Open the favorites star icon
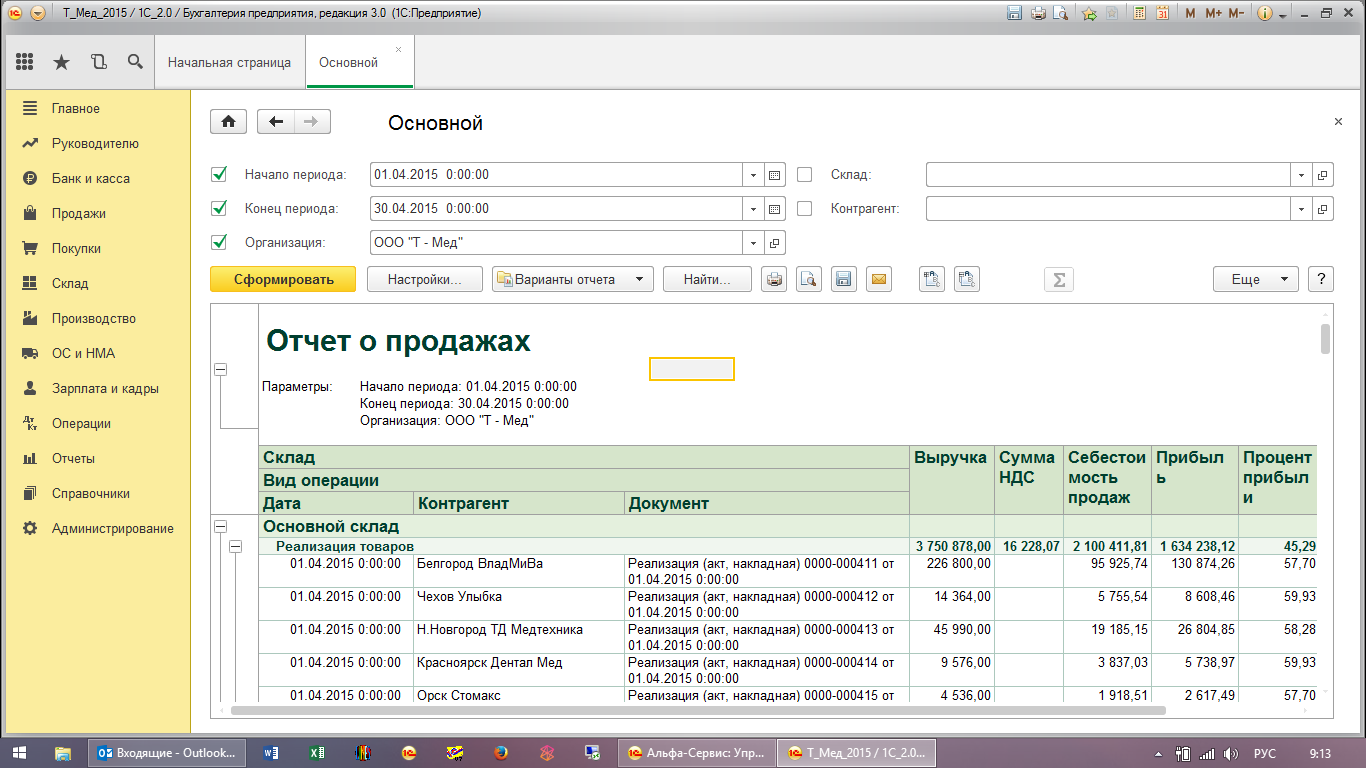 pos(61,62)
